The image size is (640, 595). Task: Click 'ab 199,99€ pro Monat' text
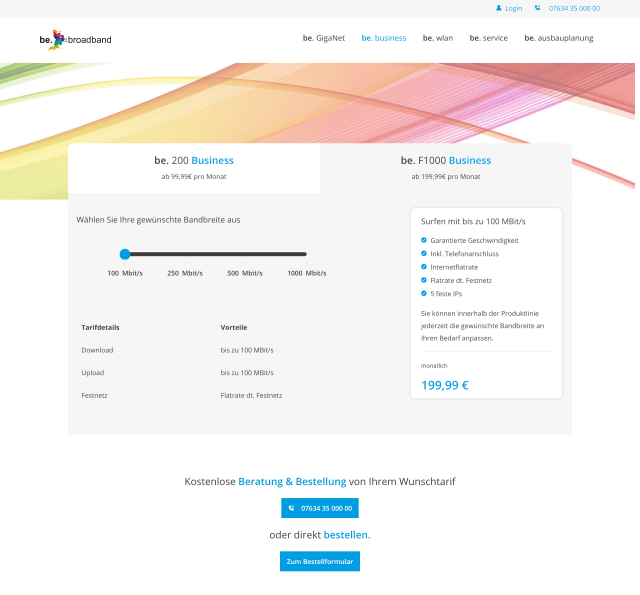pyautogui.click(x=446, y=177)
